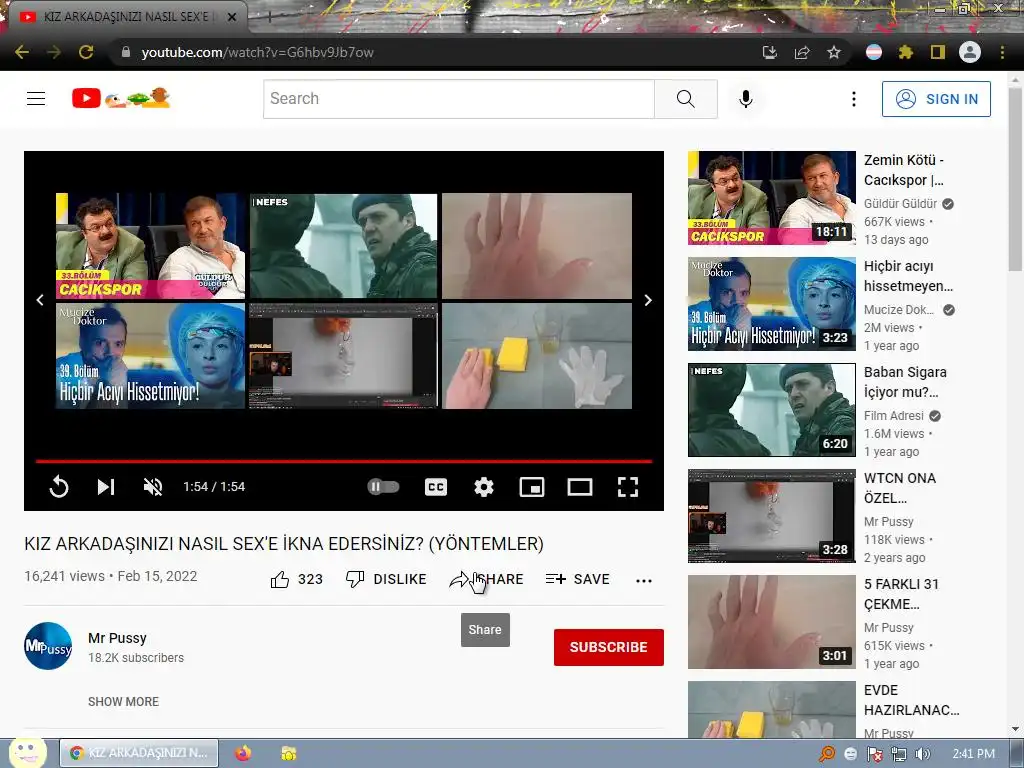The image size is (1024, 768).
Task: Toggle the autoplay switch
Action: pyautogui.click(x=383, y=487)
